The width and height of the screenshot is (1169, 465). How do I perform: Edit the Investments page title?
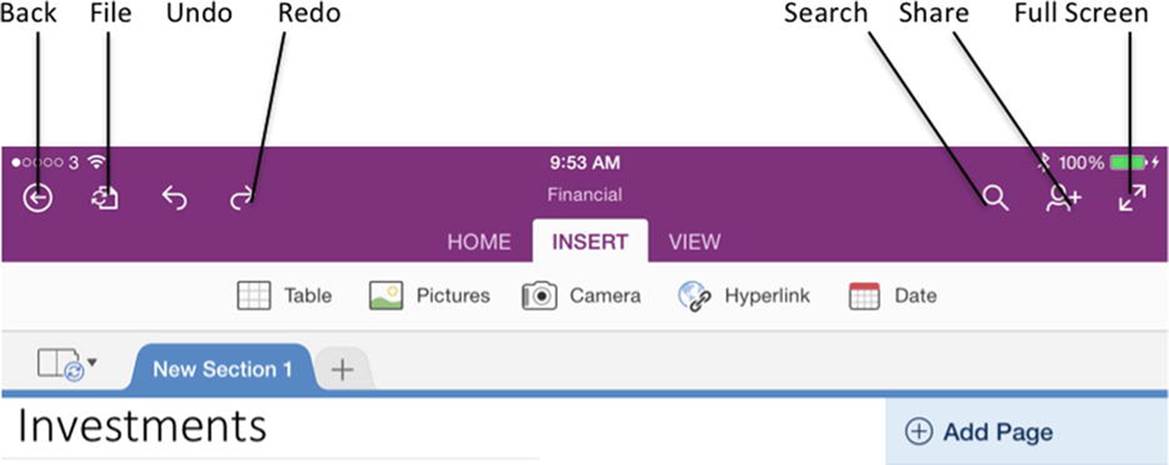[x=142, y=426]
